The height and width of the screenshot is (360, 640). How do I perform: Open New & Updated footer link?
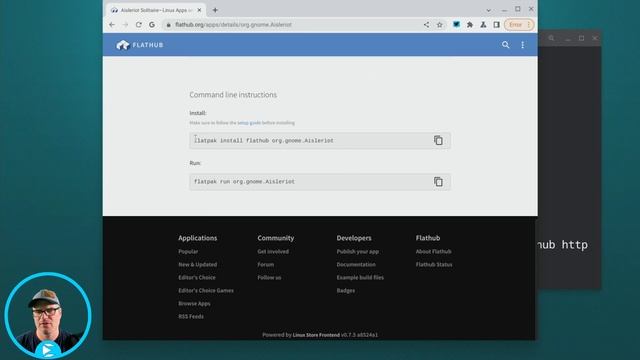[x=198, y=264]
